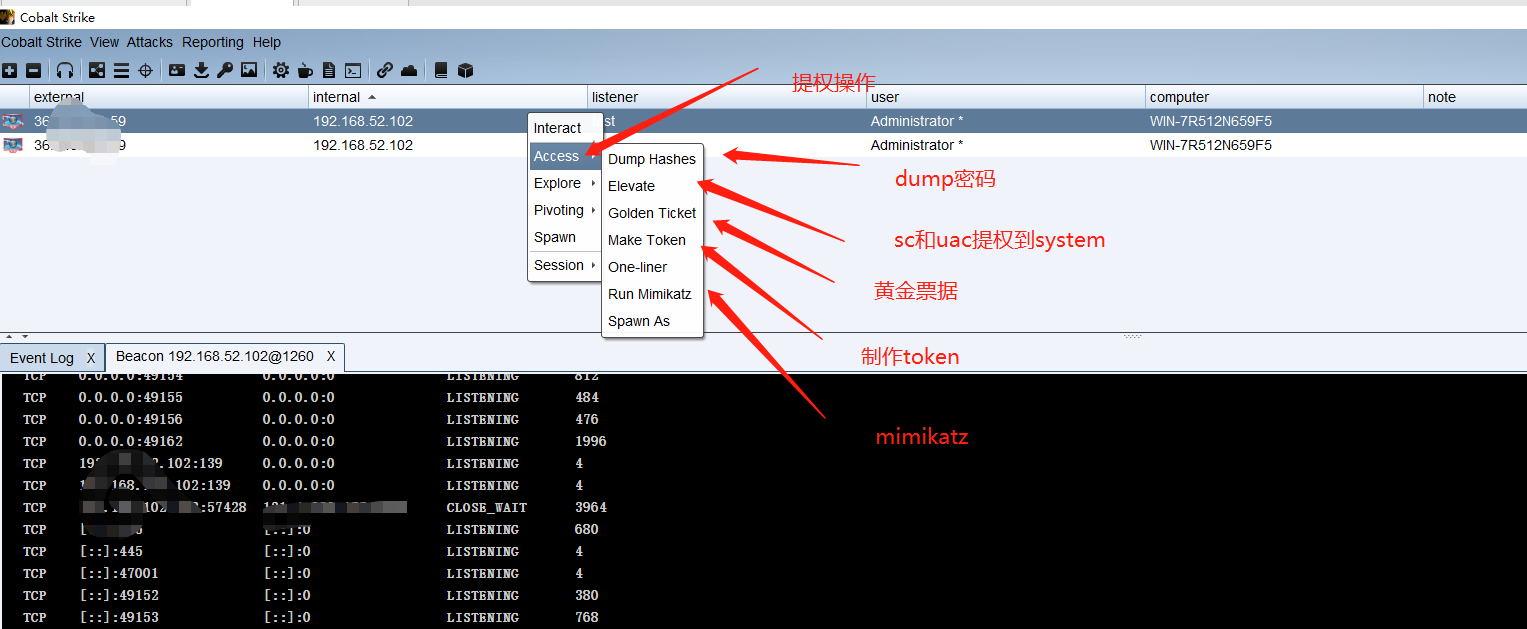
Task: Close the Event Log tab
Action: 91,358
